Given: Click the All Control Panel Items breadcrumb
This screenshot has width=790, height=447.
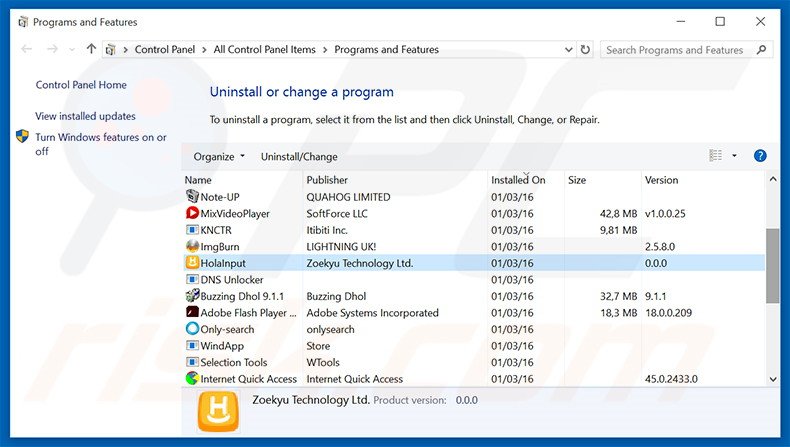Looking at the screenshot, I should pos(265,49).
